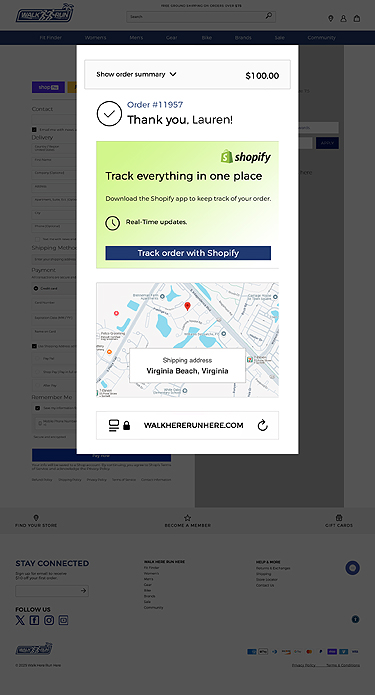Click Track order with Shopify button
375x695 pixels.
[x=188, y=253]
